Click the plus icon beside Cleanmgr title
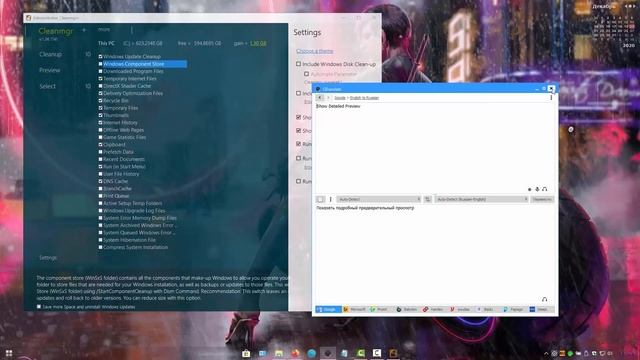Image resolution: width=640 pixels, height=360 pixels. pyautogui.click(x=84, y=30)
